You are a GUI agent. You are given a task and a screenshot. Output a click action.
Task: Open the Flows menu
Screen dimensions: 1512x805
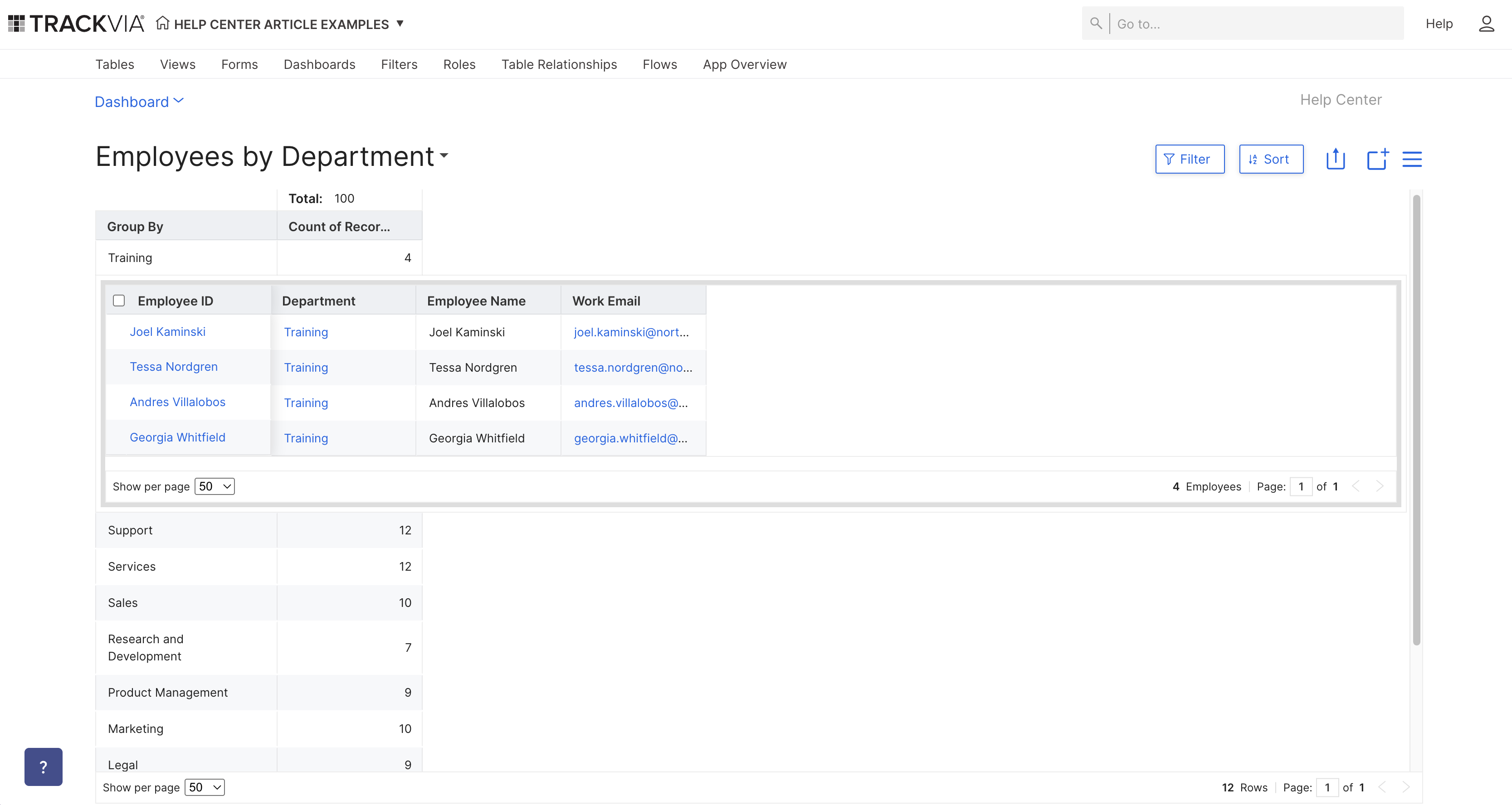point(660,64)
